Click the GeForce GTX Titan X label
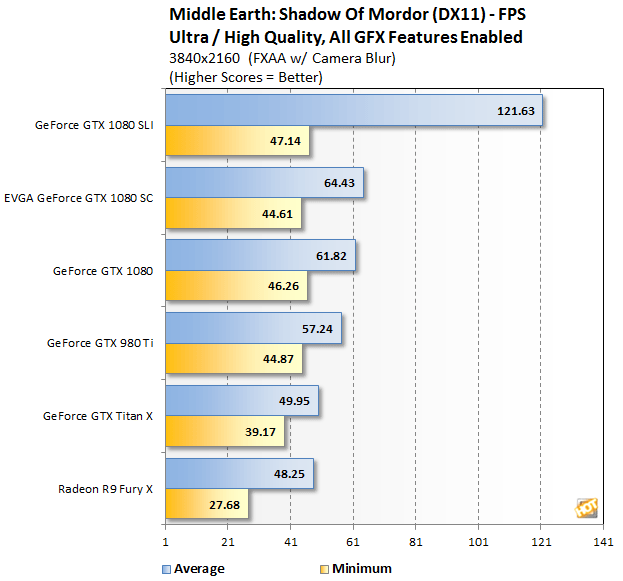The image size is (623, 581). (x=98, y=416)
